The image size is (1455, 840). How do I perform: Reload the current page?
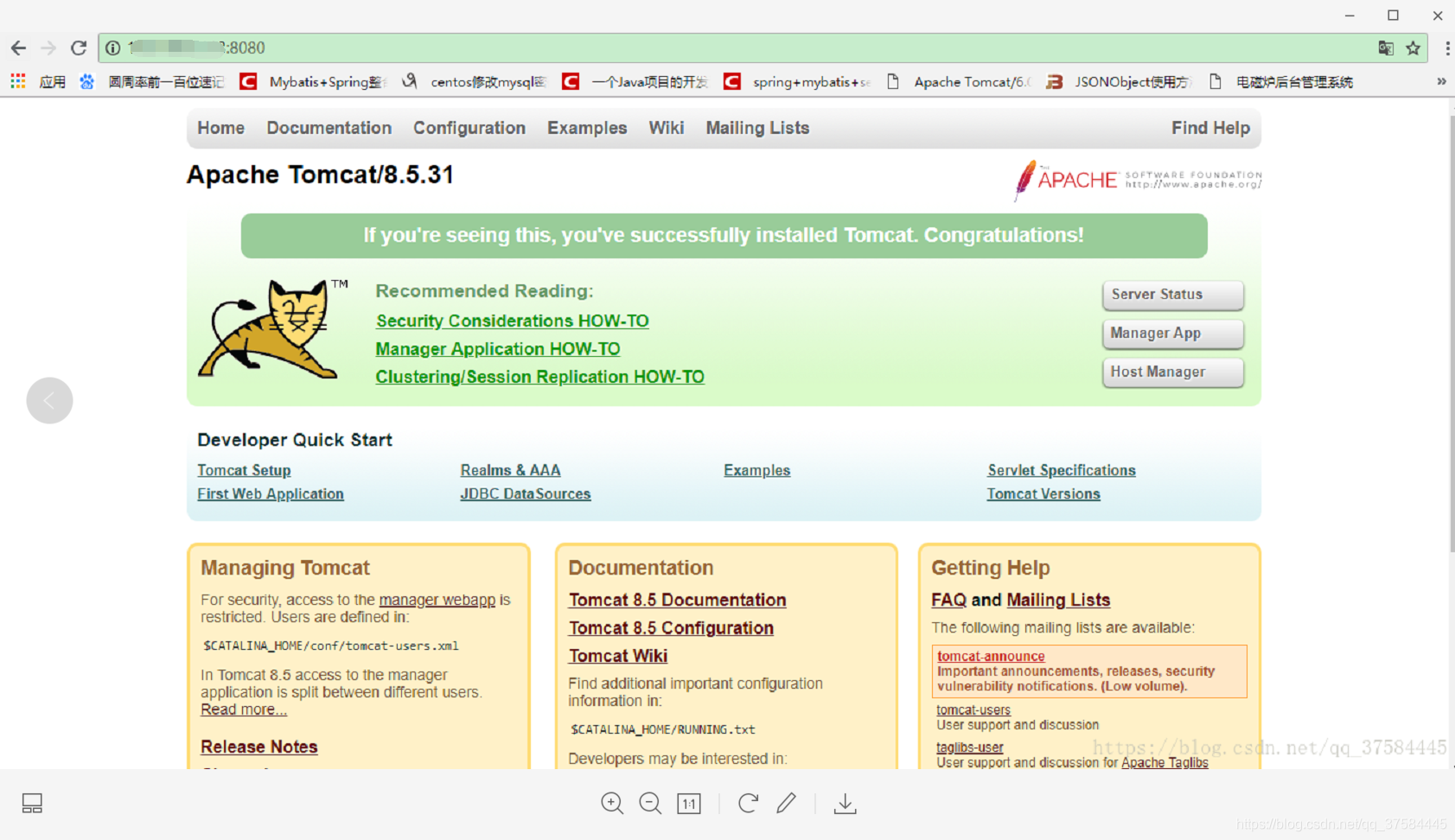(x=78, y=48)
